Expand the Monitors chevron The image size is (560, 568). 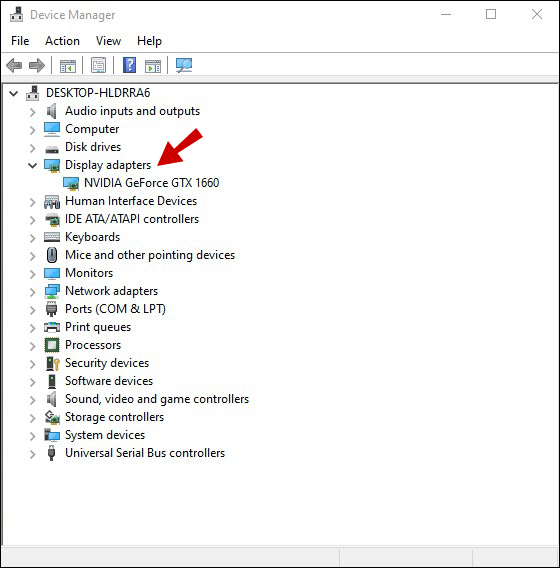[33, 273]
